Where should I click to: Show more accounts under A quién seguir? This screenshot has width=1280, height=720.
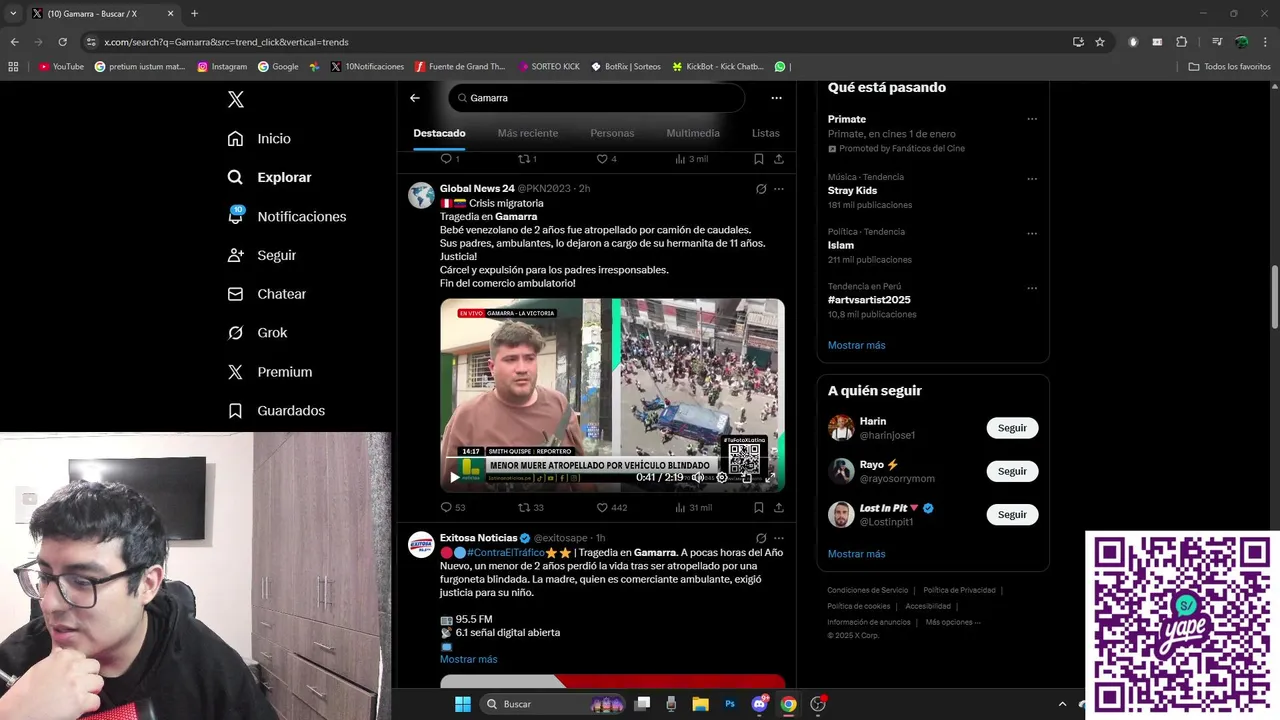tap(856, 554)
